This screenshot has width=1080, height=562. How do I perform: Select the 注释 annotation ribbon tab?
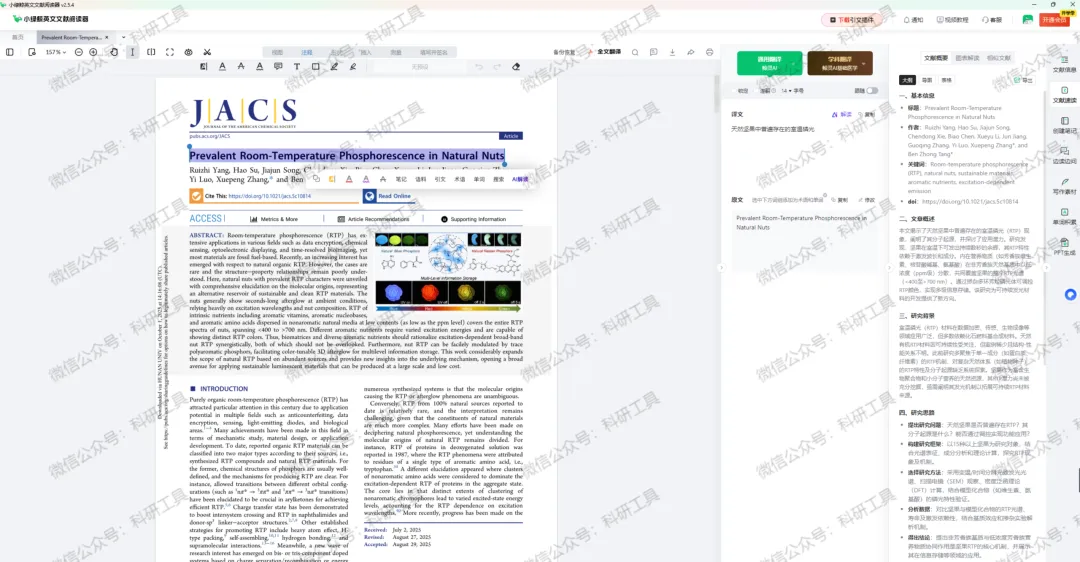point(307,52)
